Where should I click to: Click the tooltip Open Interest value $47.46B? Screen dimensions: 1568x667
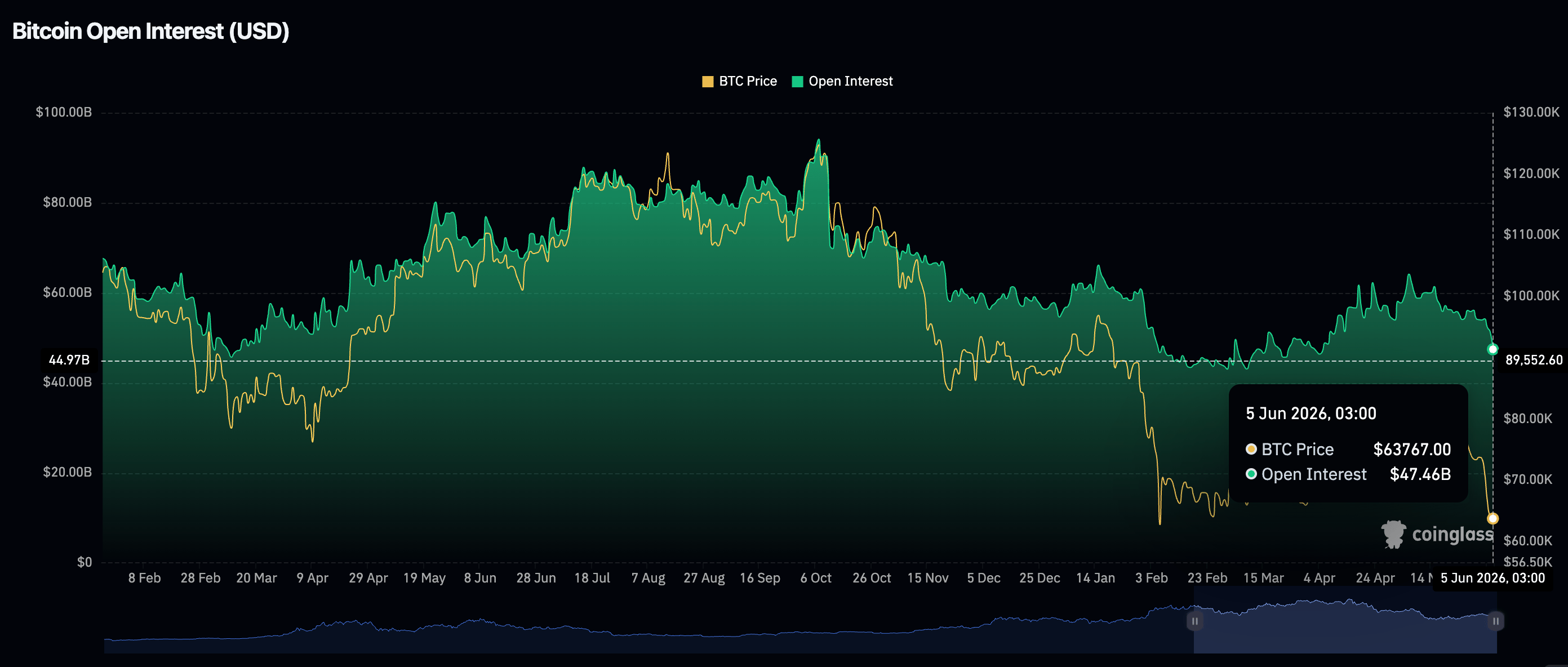point(1420,475)
